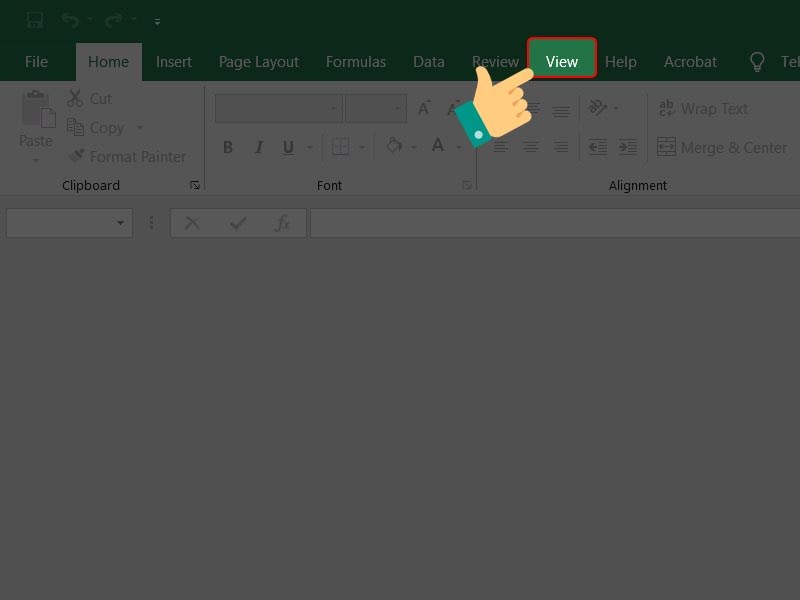Expand the Paste options arrow
800x600 pixels.
point(36,161)
